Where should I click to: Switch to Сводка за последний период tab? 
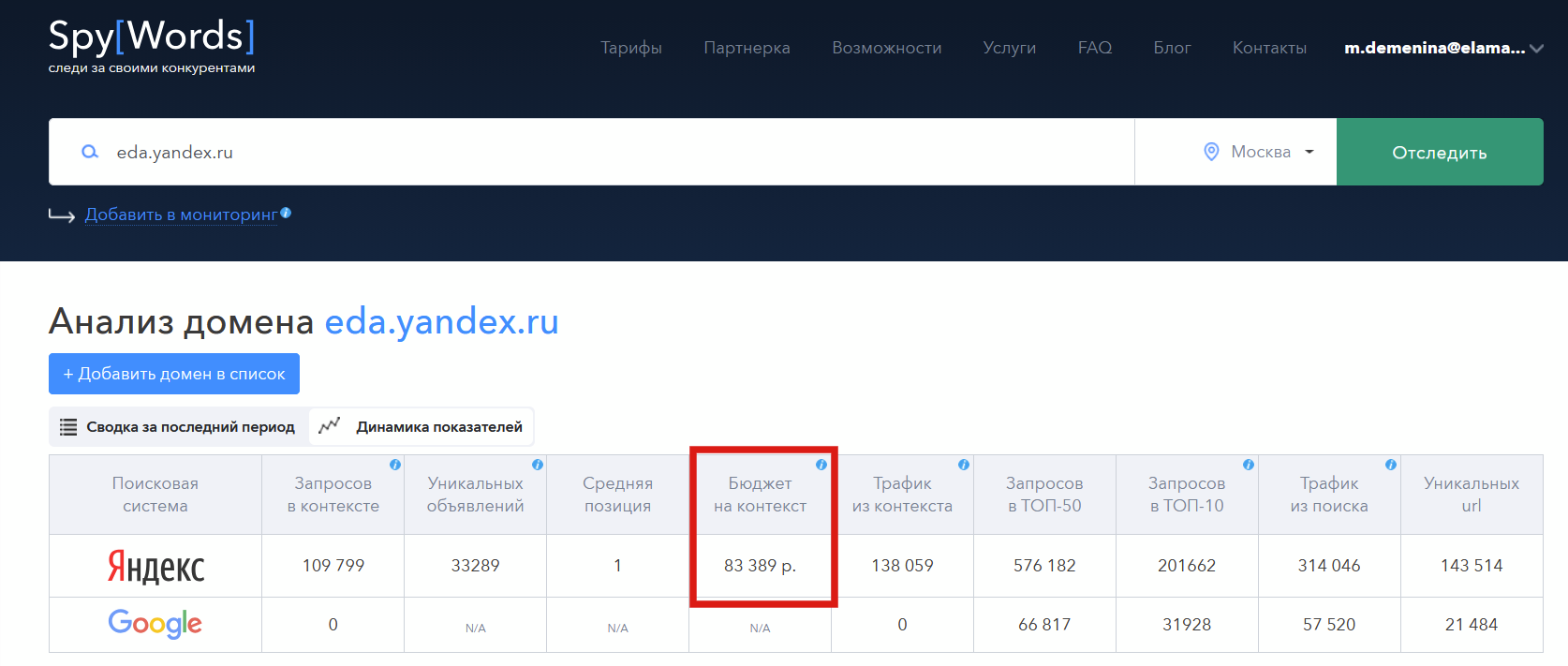pos(178,427)
